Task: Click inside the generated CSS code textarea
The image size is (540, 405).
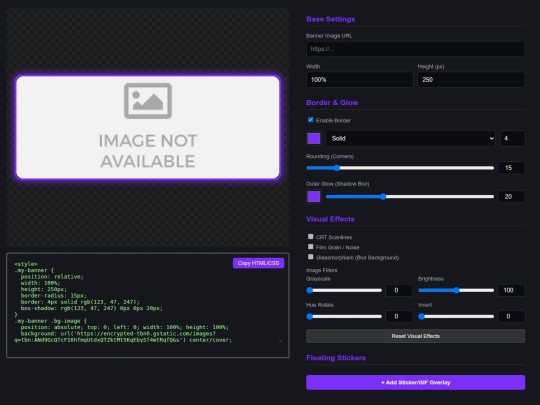Action: 148,305
